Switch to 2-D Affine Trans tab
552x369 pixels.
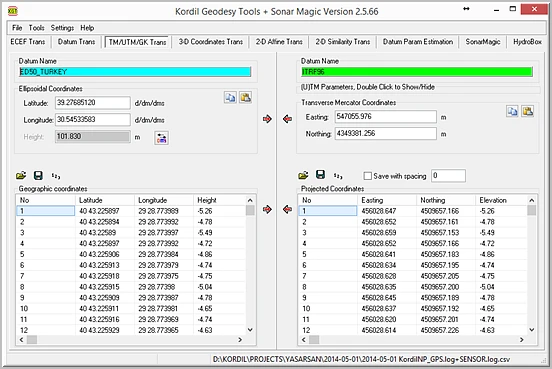click(279, 42)
